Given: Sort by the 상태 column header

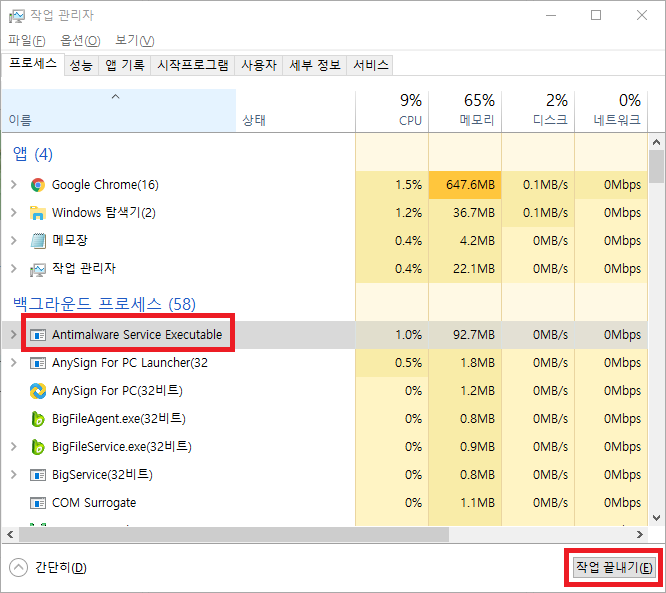Looking at the screenshot, I should [x=296, y=110].
